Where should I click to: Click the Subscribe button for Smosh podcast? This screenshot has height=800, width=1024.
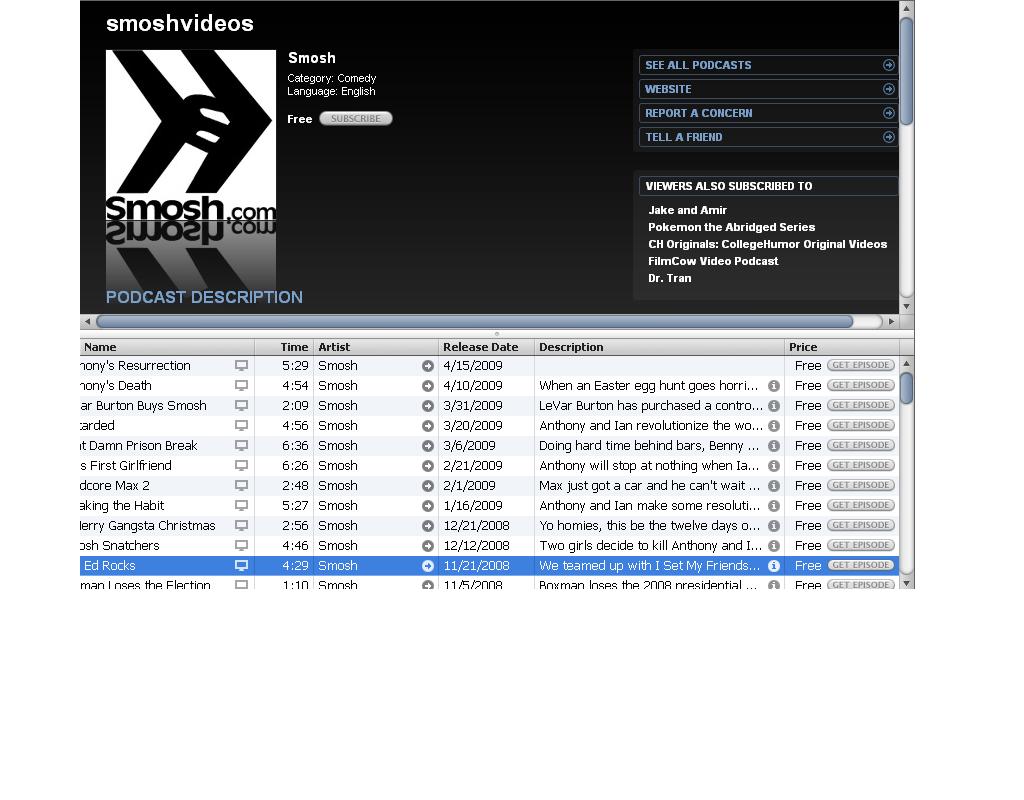click(x=355, y=118)
